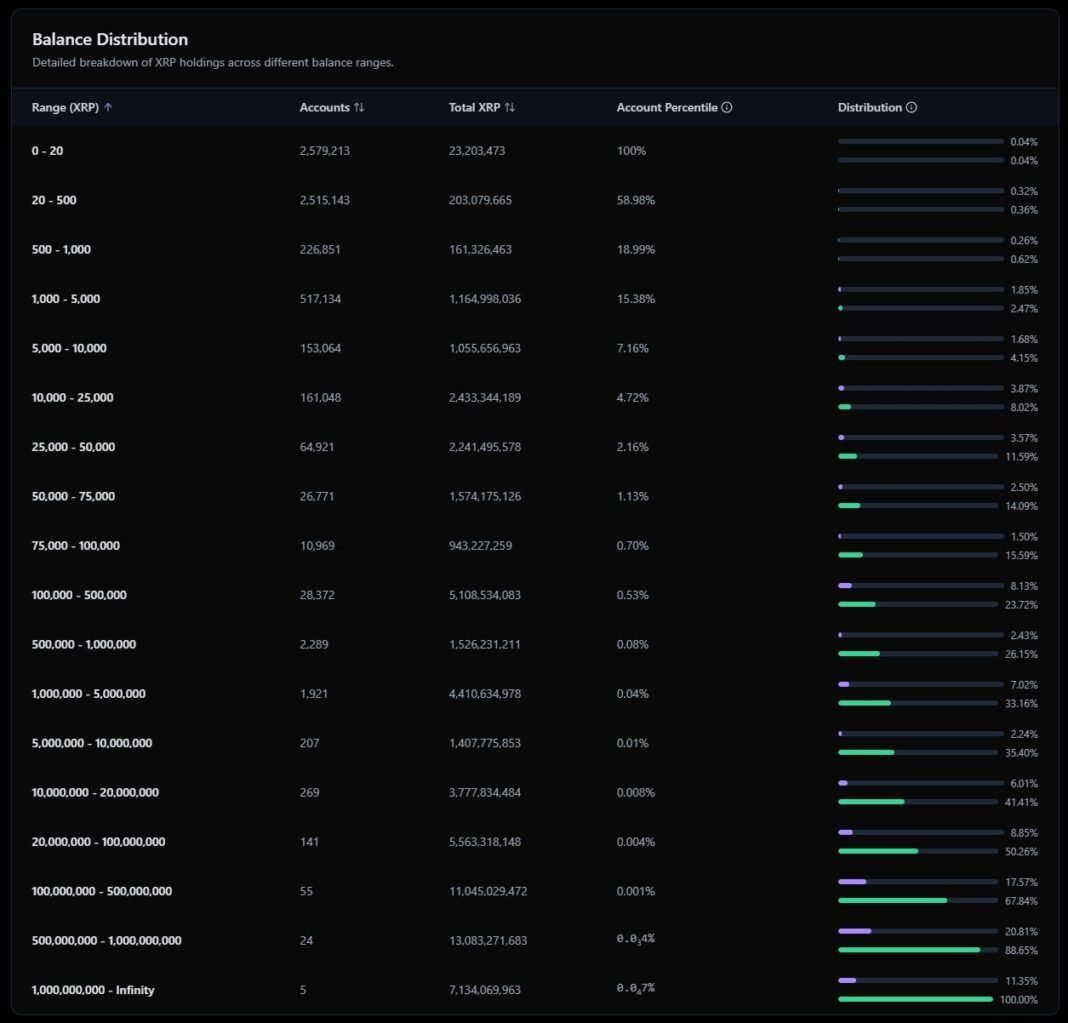Image resolution: width=1068 pixels, height=1023 pixels.
Task: Click the 7,134,069,963 total XRP value
Action: coord(485,990)
